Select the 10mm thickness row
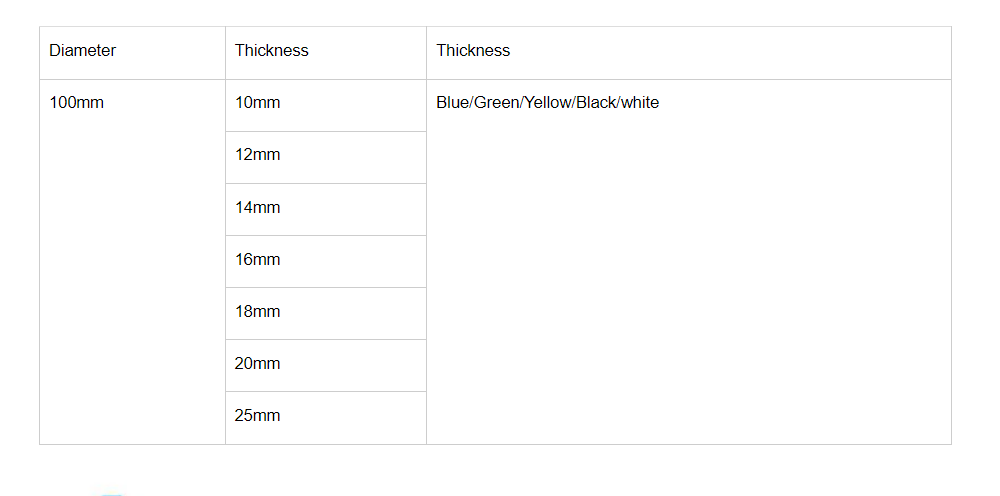 point(258,103)
